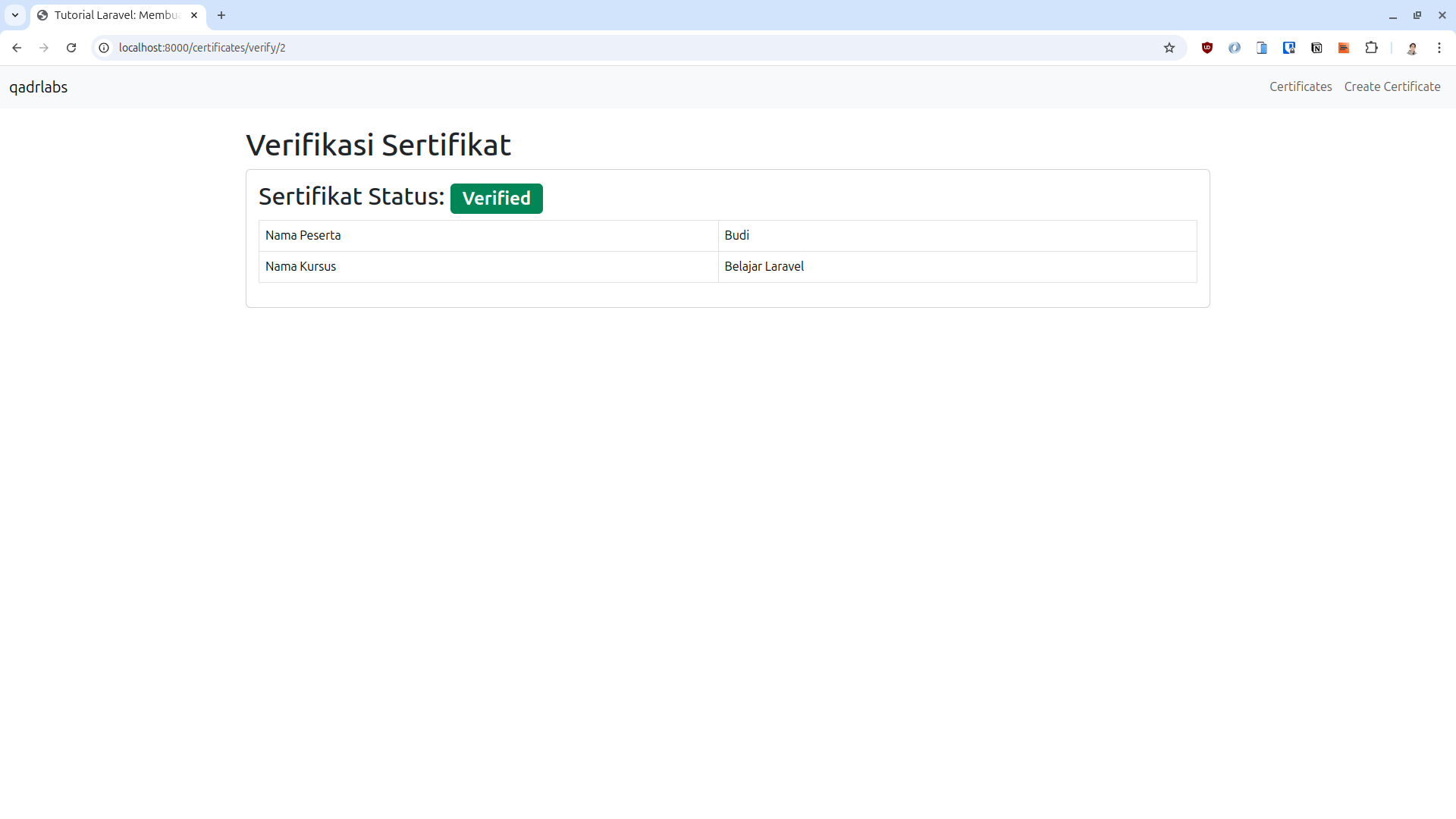Reload the current page
The image size is (1456, 819).
point(71,47)
